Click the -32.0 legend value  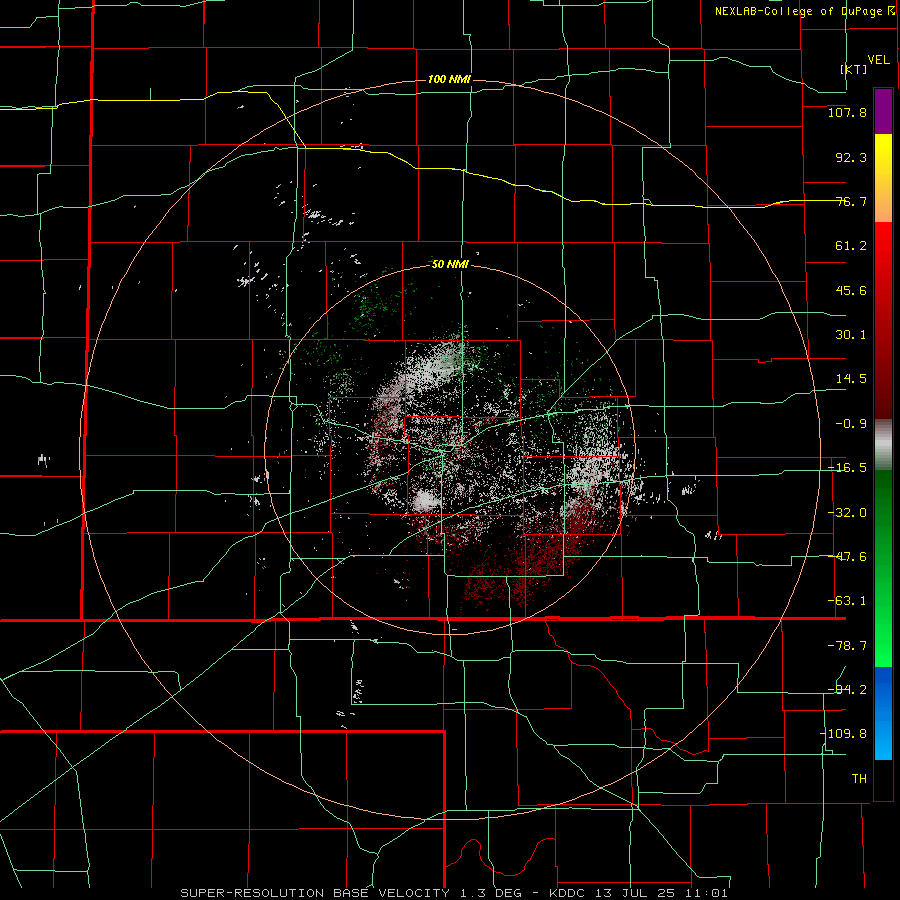tap(847, 513)
